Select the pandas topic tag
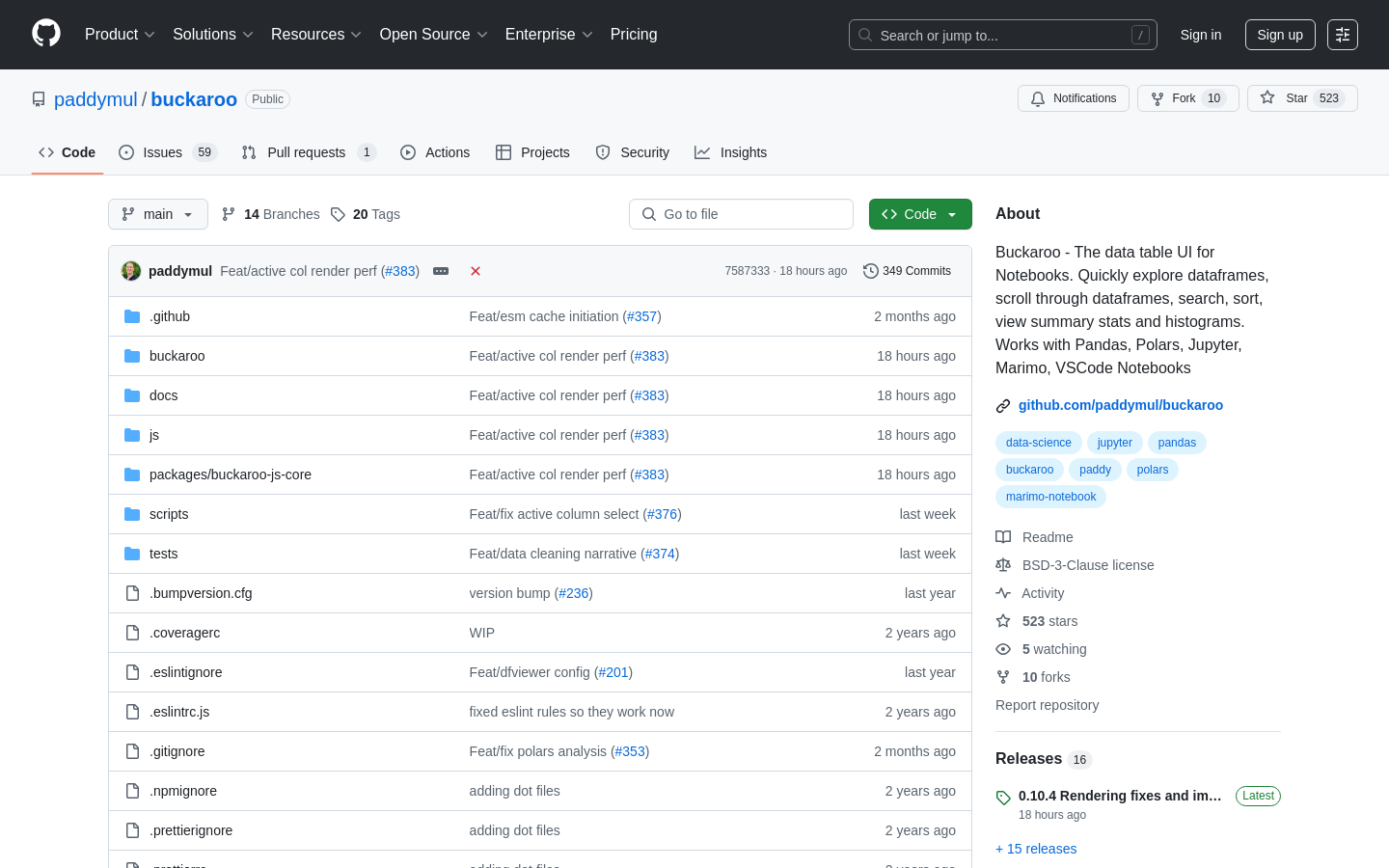The width and height of the screenshot is (1389, 868). pyautogui.click(x=1177, y=443)
